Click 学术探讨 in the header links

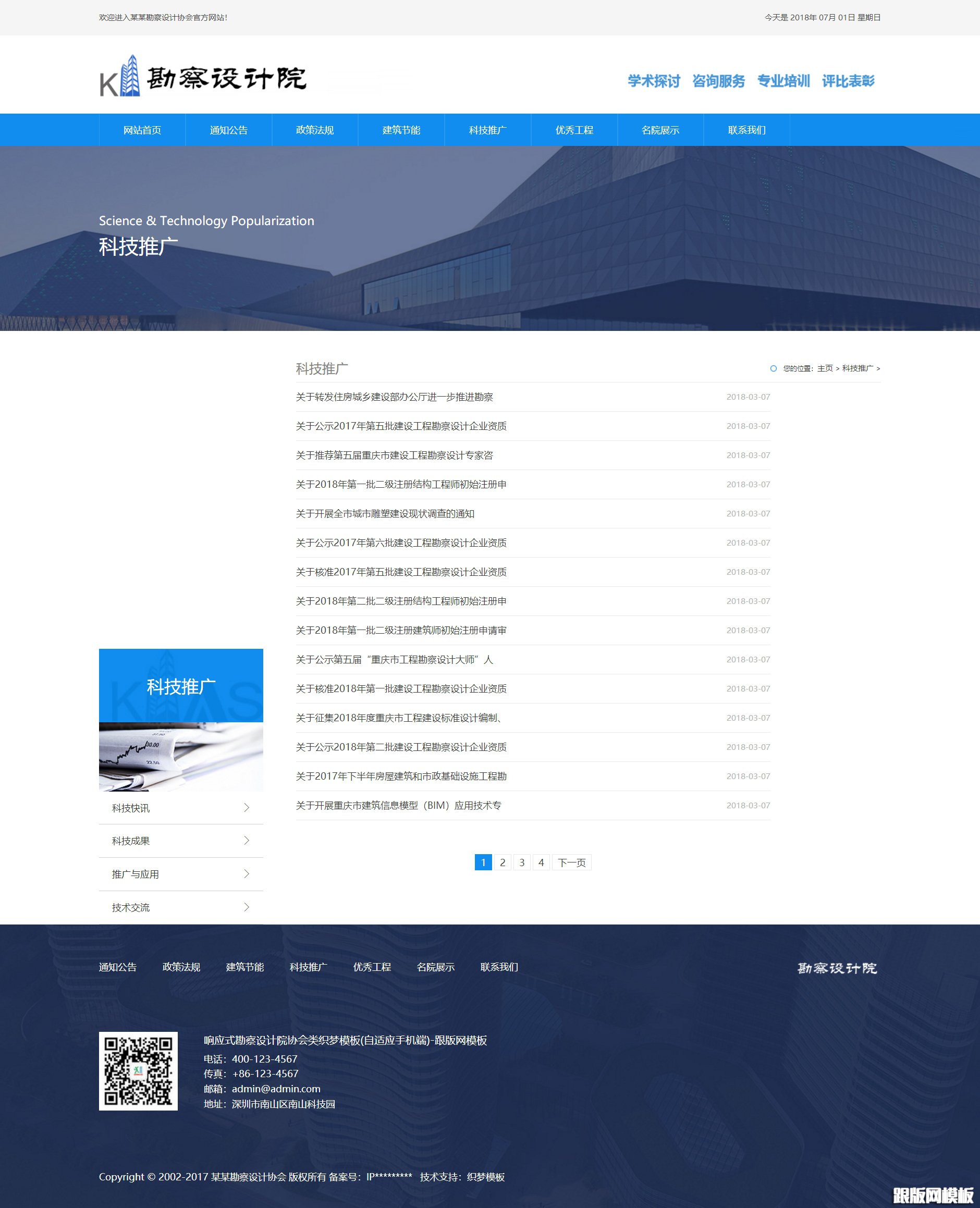tap(653, 81)
